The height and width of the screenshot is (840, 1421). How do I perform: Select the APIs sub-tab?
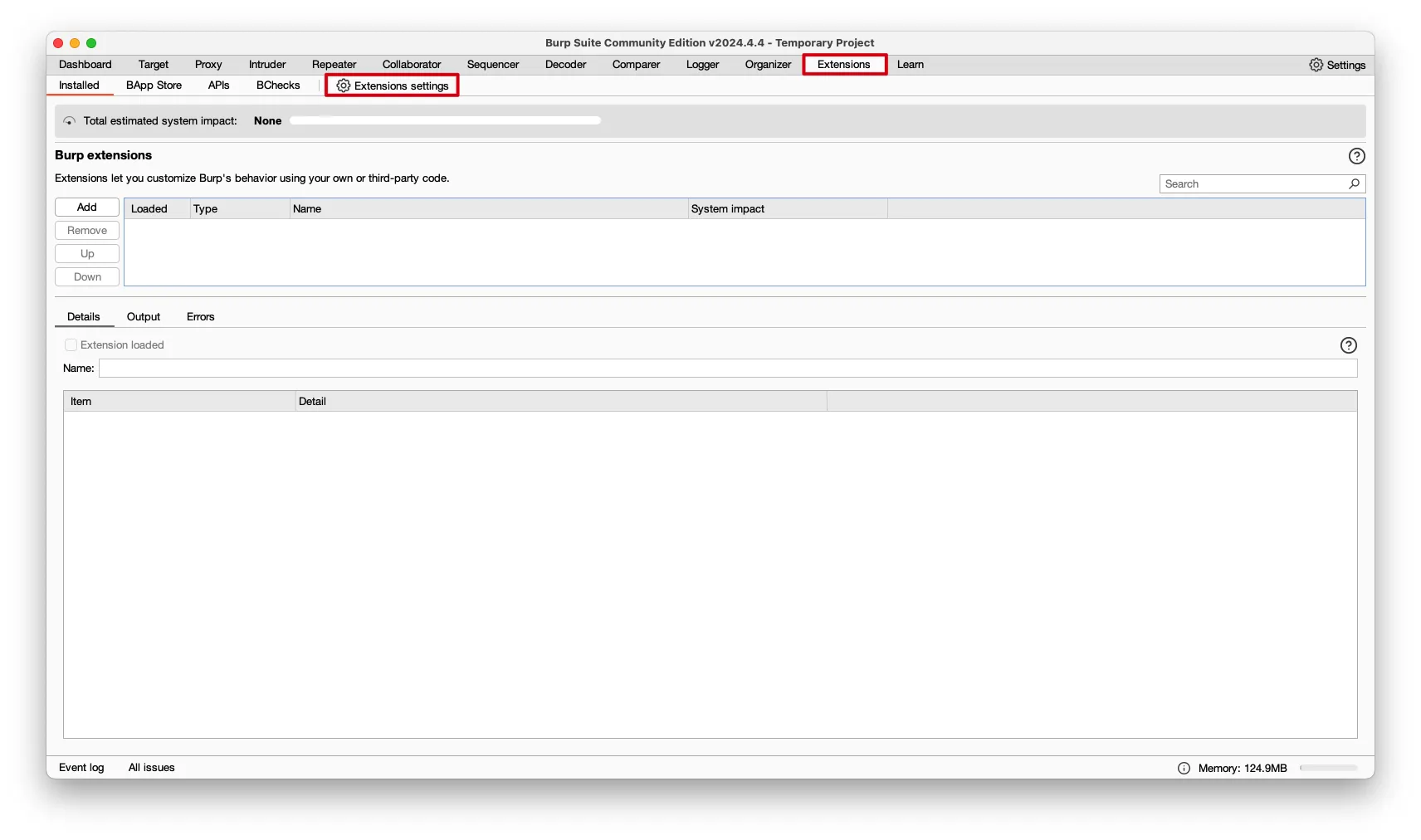click(219, 85)
